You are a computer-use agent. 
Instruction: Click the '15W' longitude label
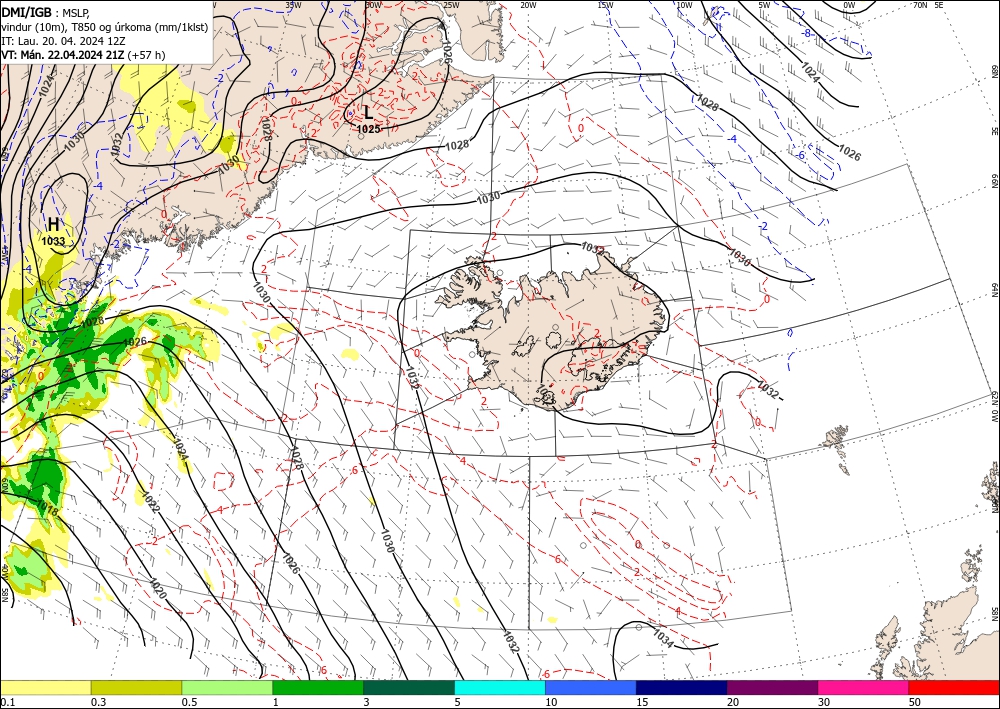tap(605, 5)
